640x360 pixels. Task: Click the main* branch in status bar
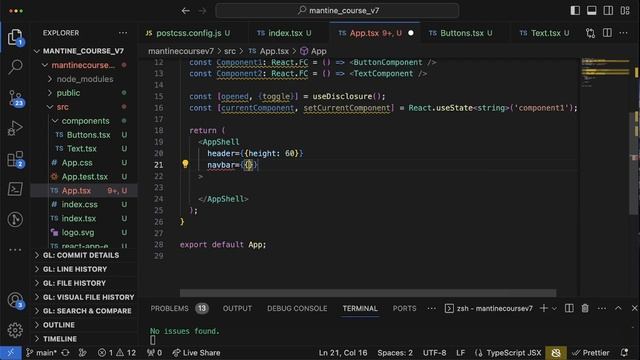(42, 353)
